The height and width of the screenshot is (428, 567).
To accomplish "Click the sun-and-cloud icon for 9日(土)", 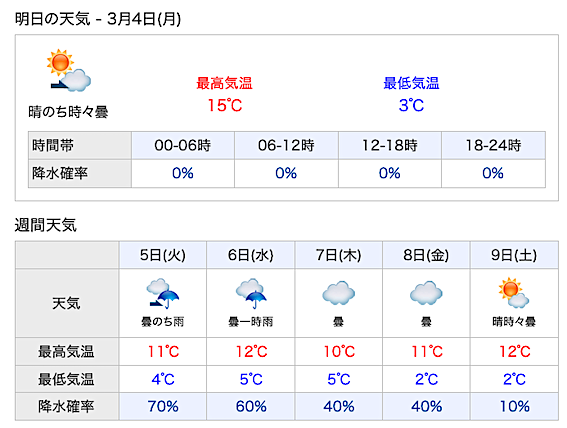I will click(513, 293).
